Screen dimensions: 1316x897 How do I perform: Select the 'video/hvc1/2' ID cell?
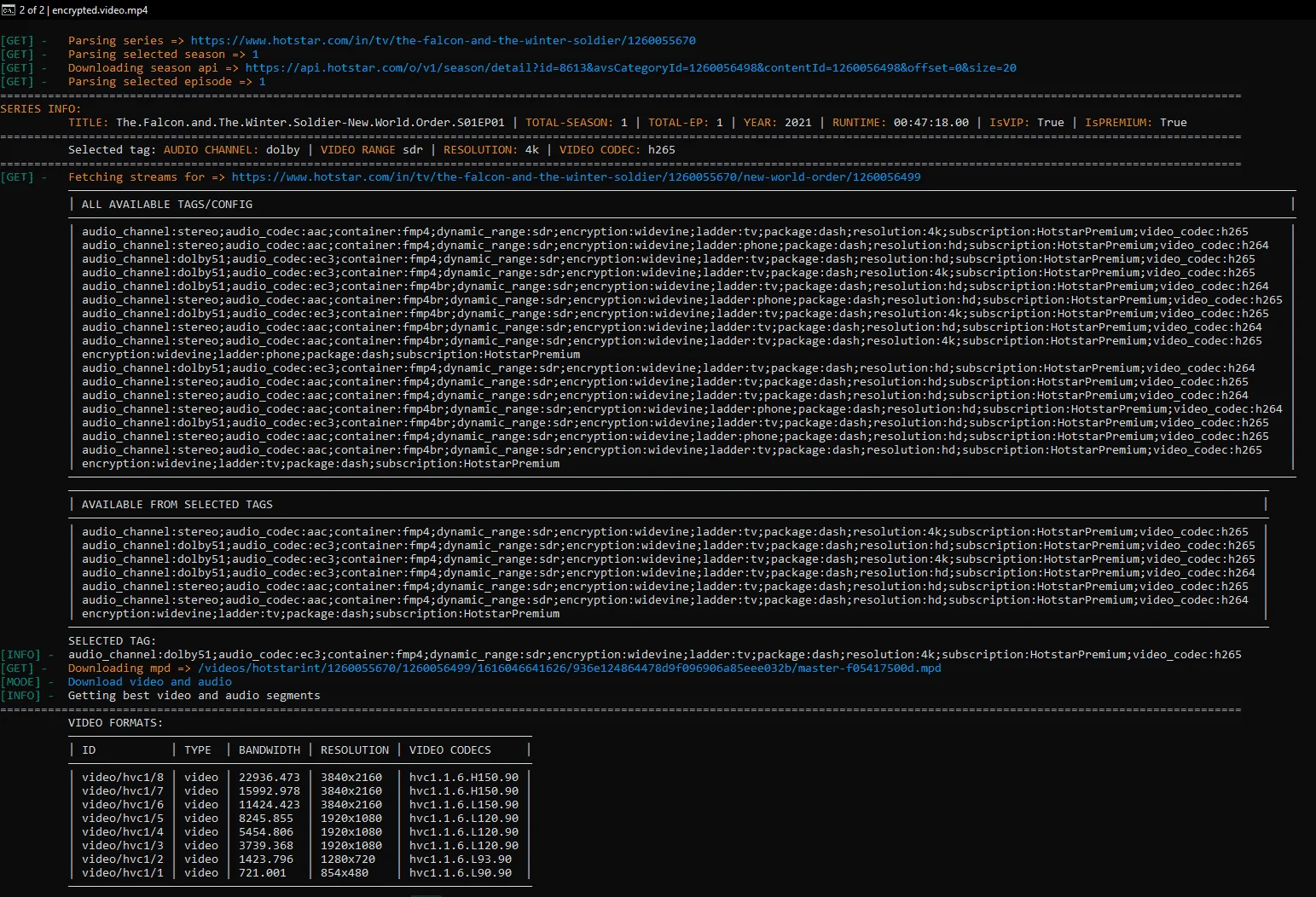click(123, 859)
